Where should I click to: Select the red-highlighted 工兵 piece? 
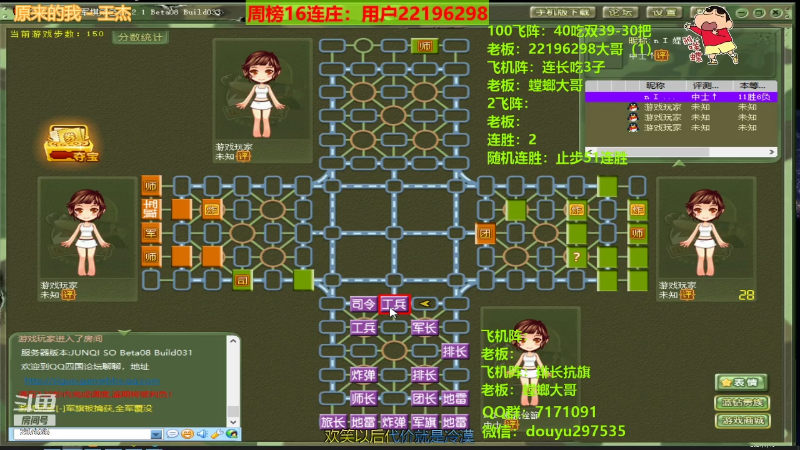(x=394, y=304)
